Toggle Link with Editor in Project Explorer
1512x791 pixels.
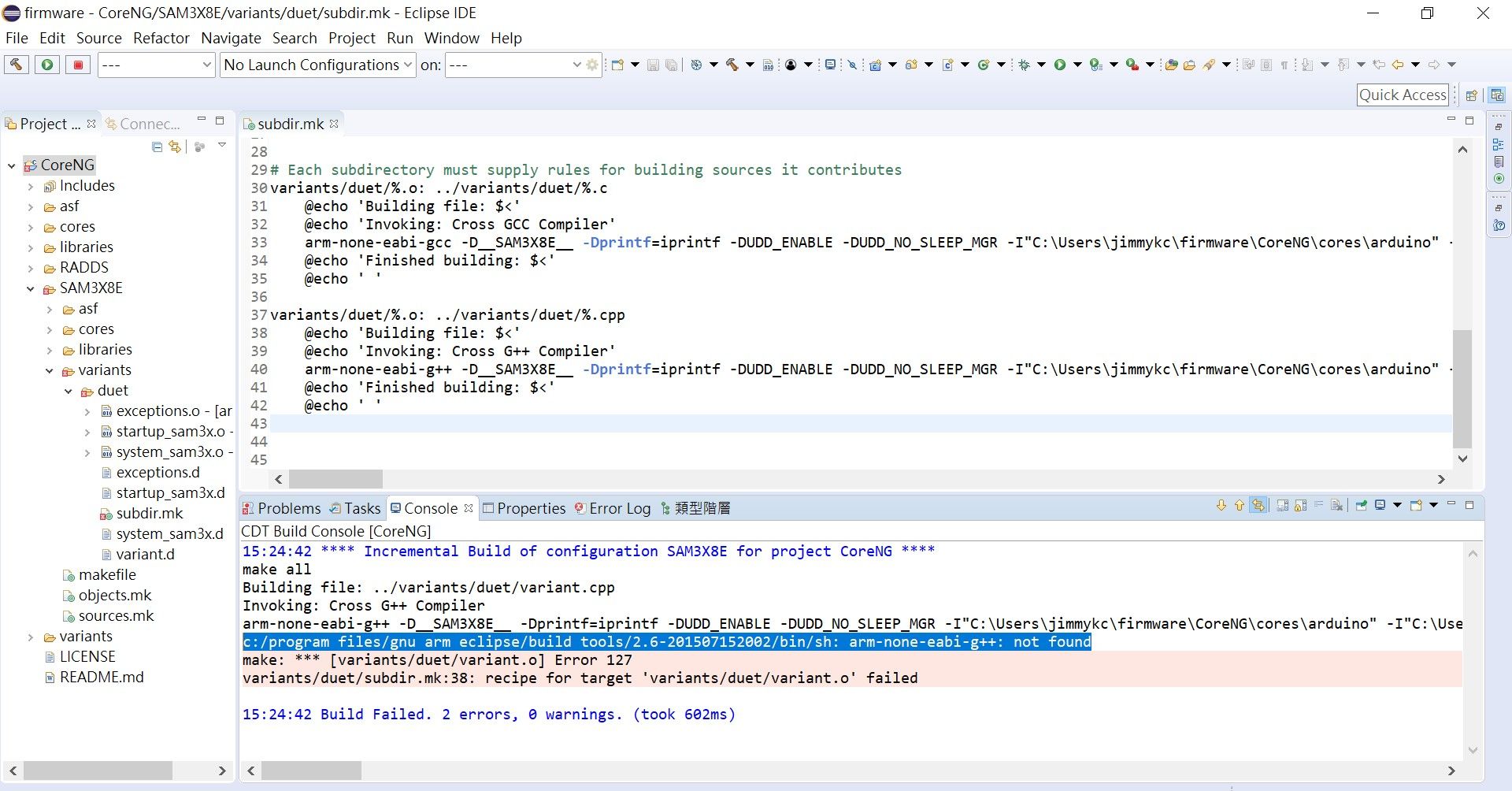click(x=175, y=147)
